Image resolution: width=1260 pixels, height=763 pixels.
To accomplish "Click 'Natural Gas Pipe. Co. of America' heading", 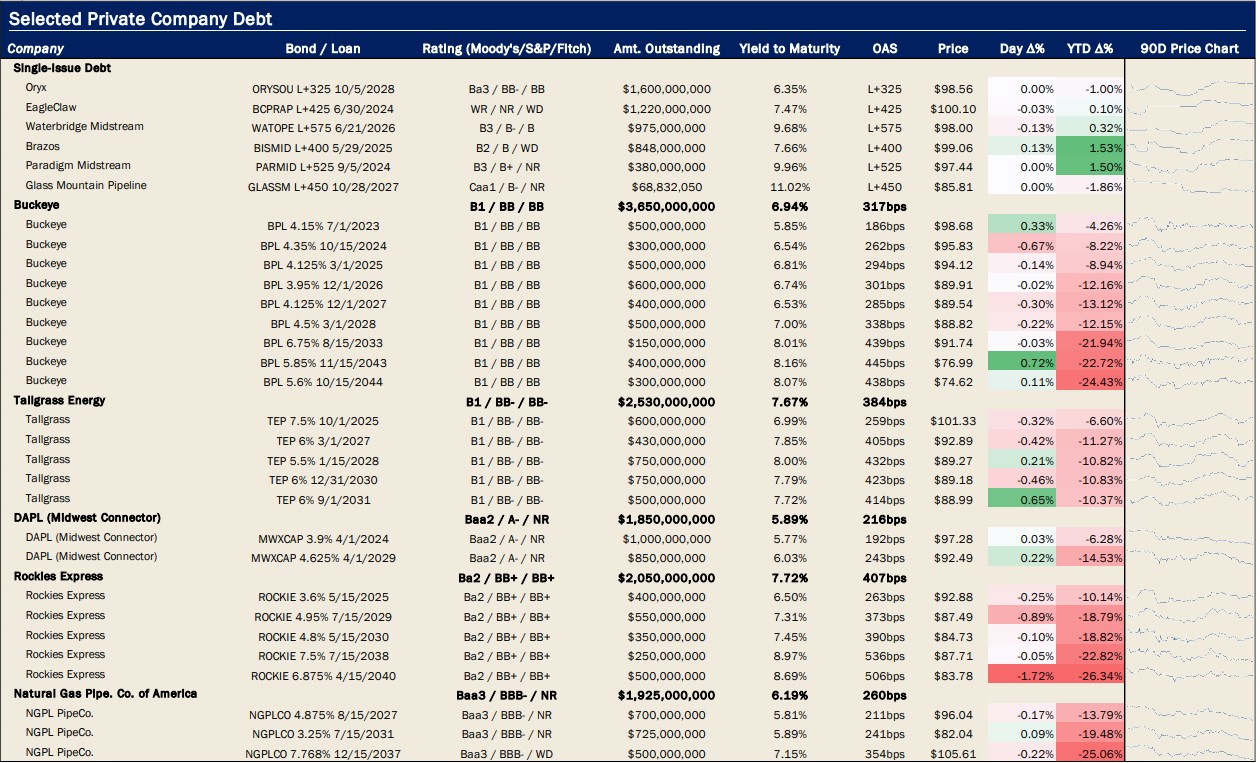I will 105,693.
